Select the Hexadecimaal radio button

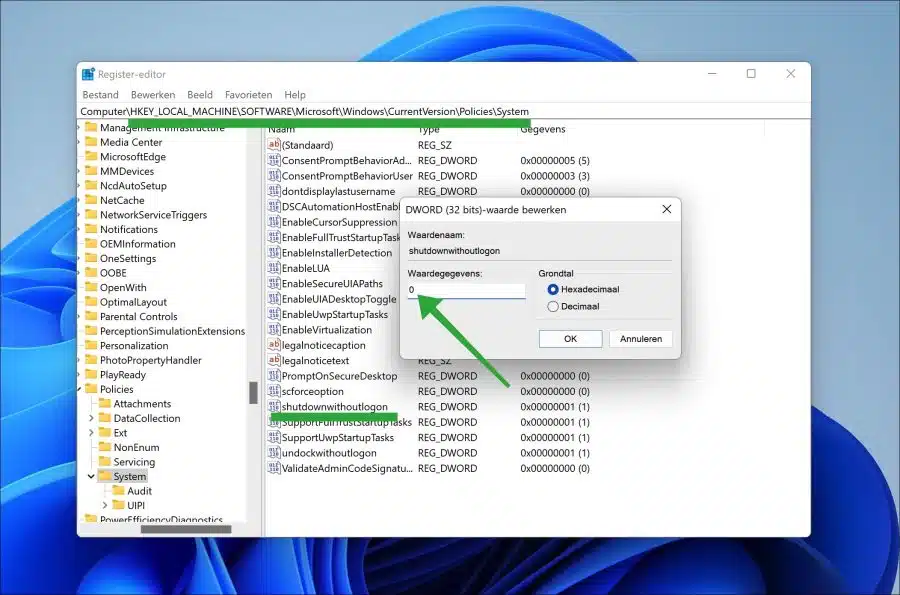pos(553,289)
